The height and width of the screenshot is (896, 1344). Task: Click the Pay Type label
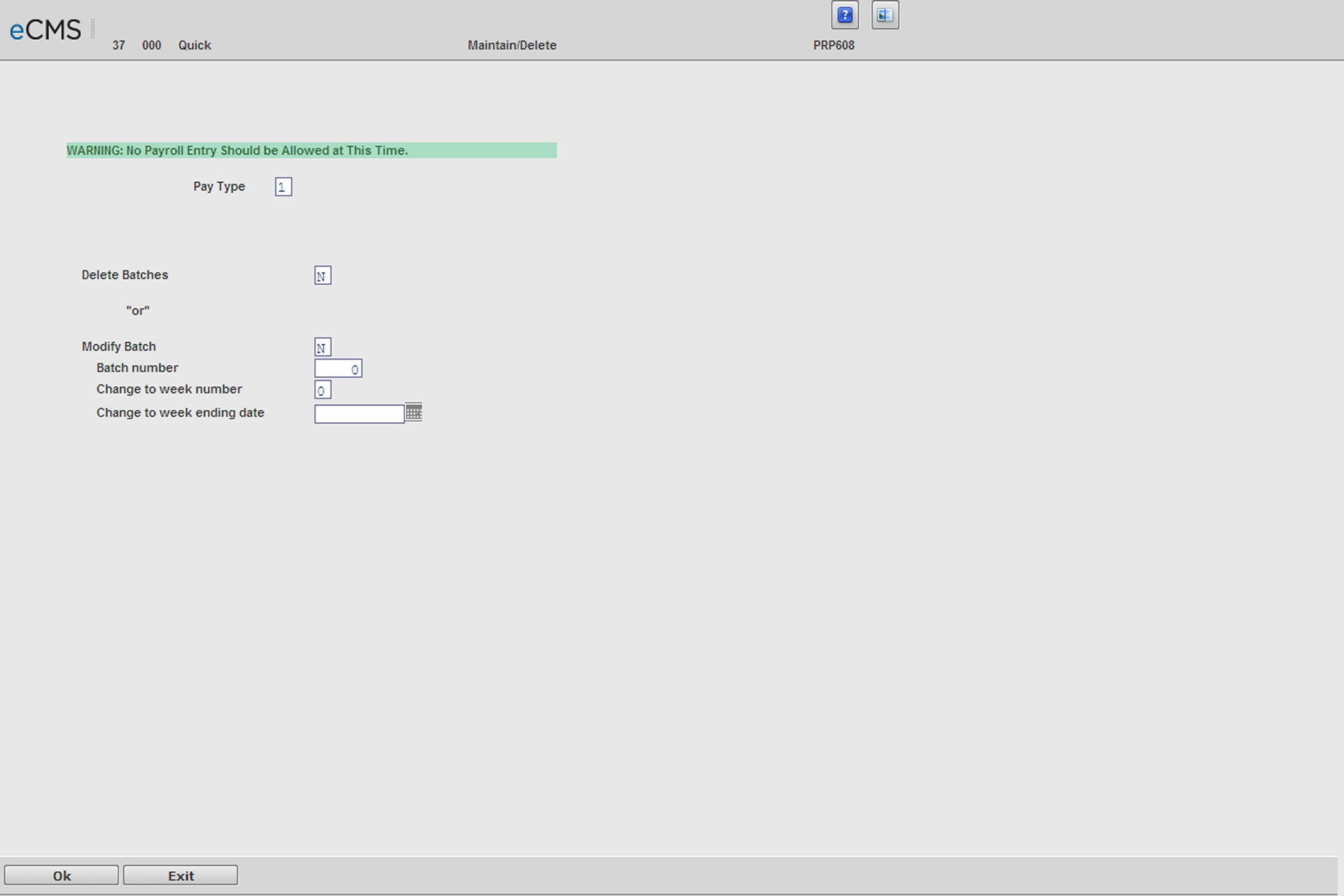219,187
